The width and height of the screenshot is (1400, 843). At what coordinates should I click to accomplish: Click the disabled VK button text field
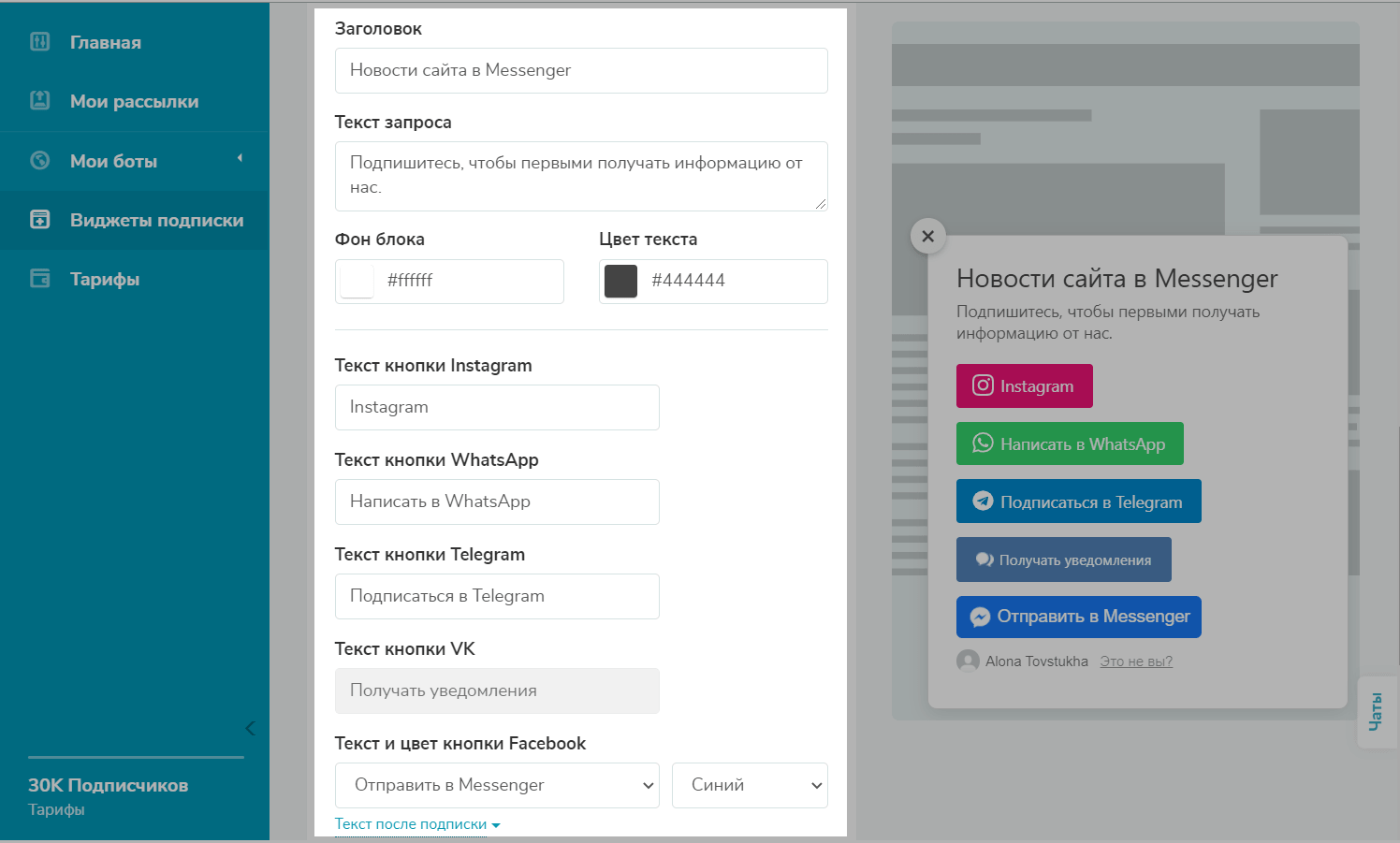pyautogui.click(x=497, y=690)
